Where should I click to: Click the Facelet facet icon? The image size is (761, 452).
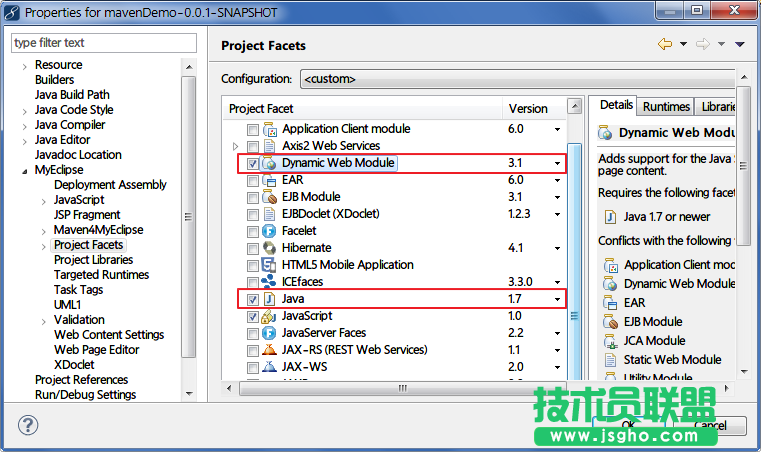click(269, 231)
